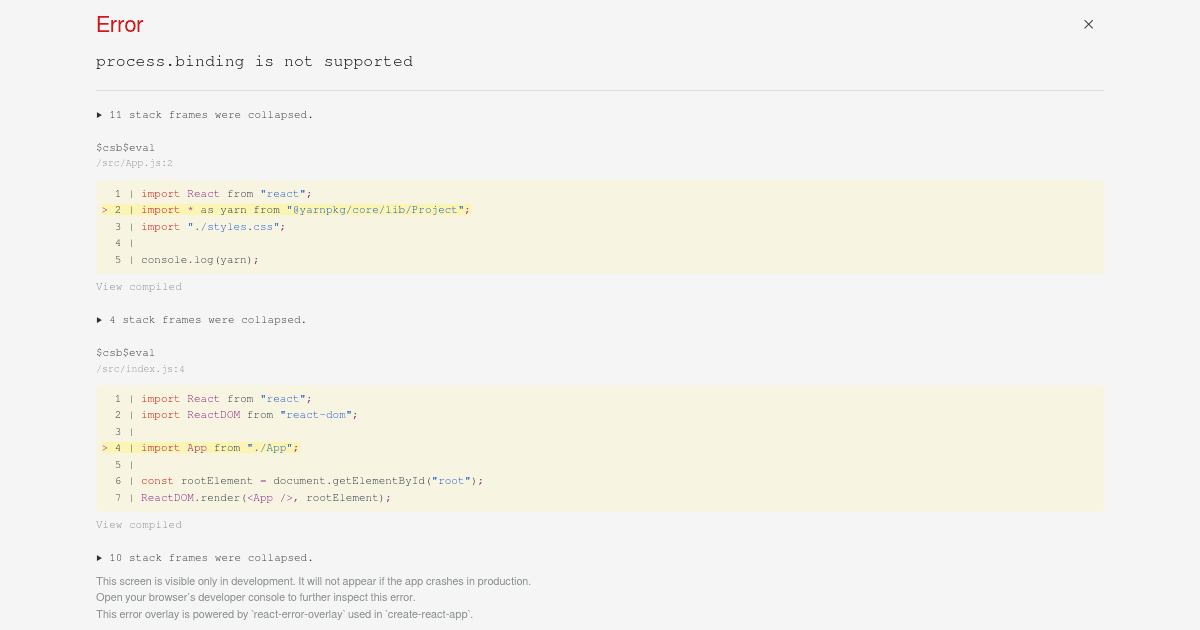Click the process.binding error message
The height and width of the screenshot is (630, 1200).
point(254,61)
